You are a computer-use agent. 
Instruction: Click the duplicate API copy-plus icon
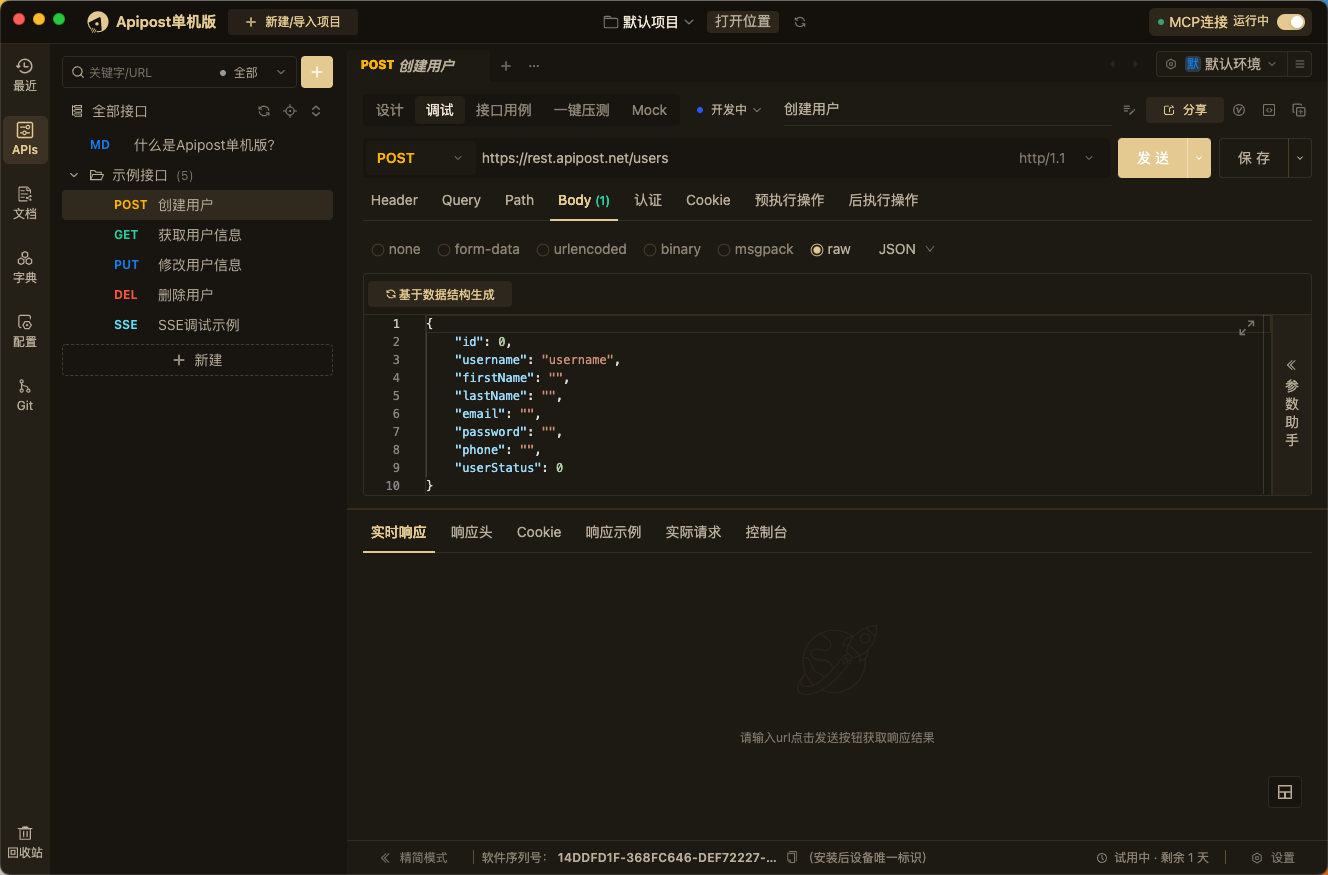[x=1299, y=110]
